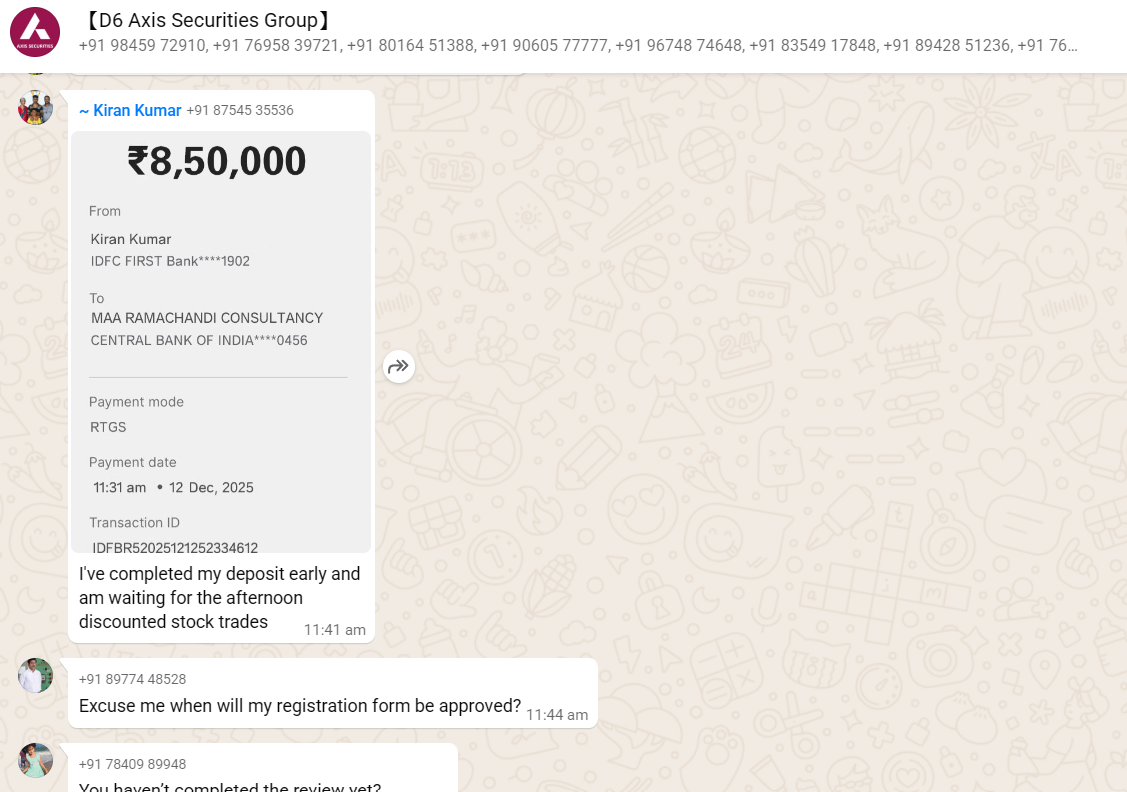1127x792 pixels.
Task: Click the 11:44 am message timestamp
Action: [x=557, y=715]
